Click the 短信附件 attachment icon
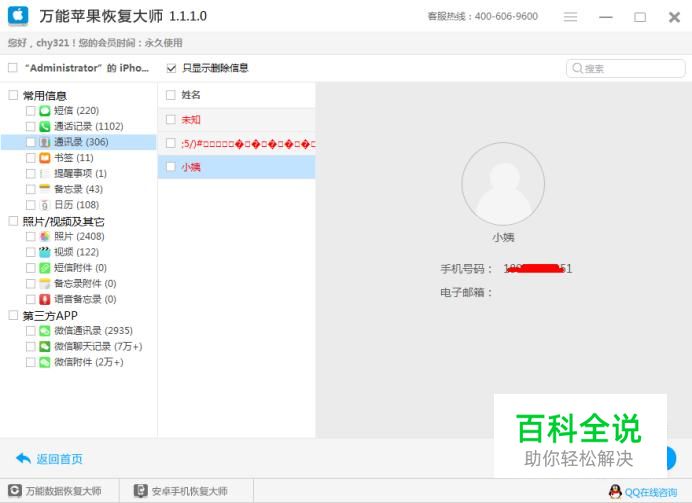 [x=45, y=267]
